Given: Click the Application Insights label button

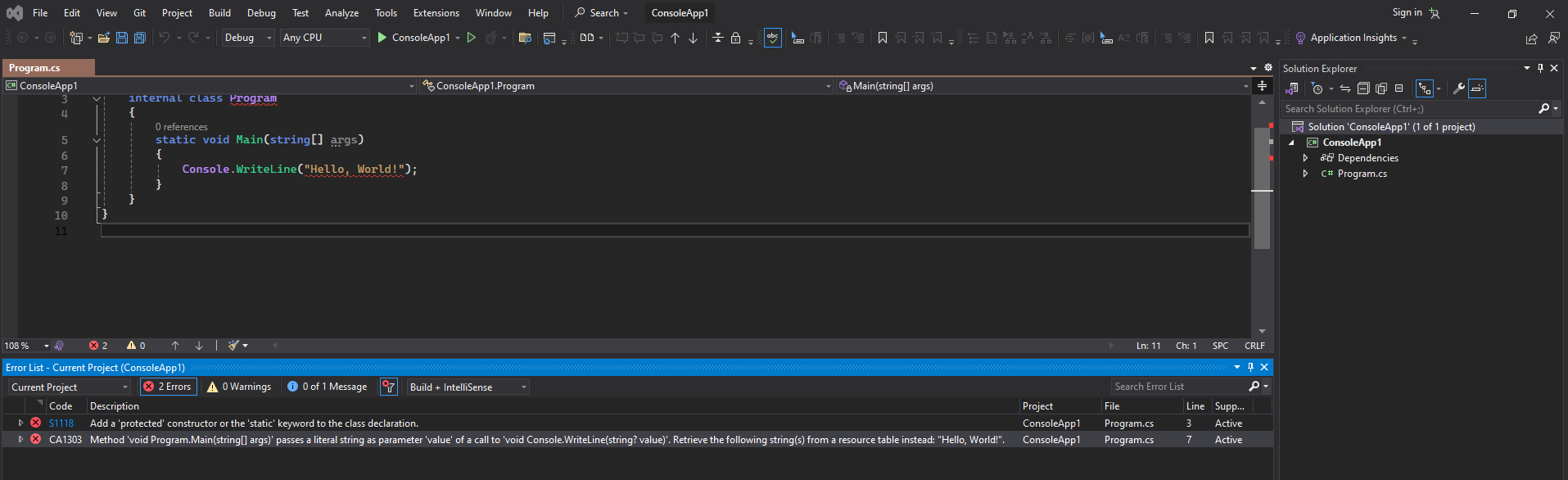Looking at the screenshot, I should coord(1353,38).
